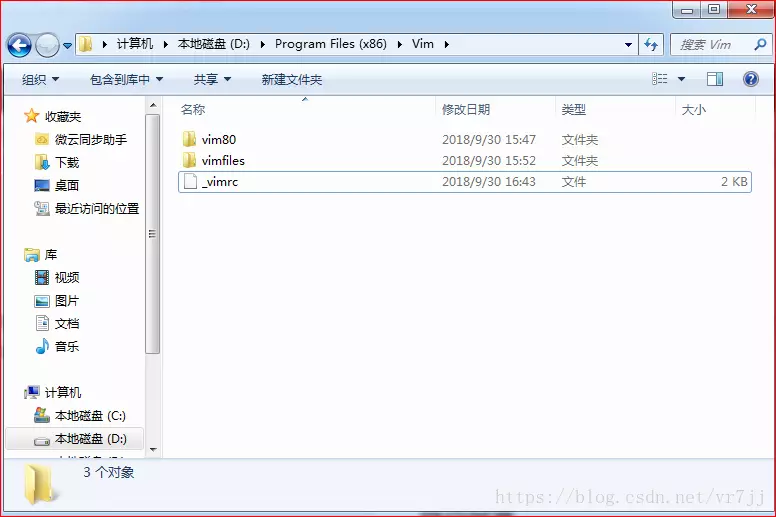Click the 2 KB size value
Viewport: 776px width, 517px height.
tap(734, 182)
